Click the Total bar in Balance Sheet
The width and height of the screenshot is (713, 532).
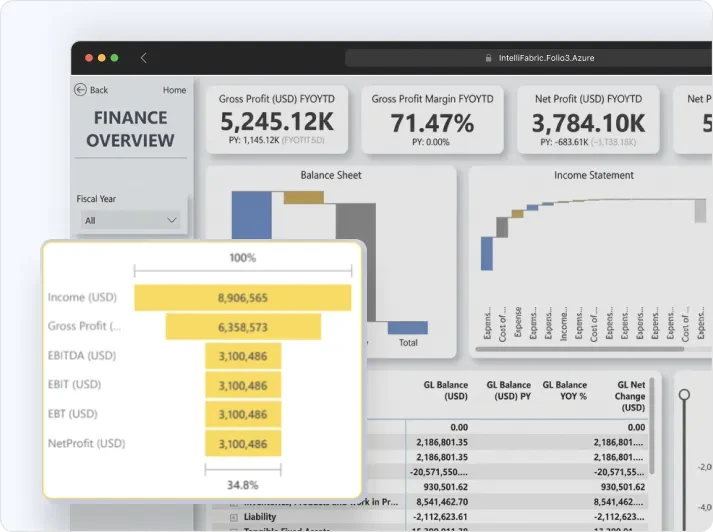[x=407, y=327]
